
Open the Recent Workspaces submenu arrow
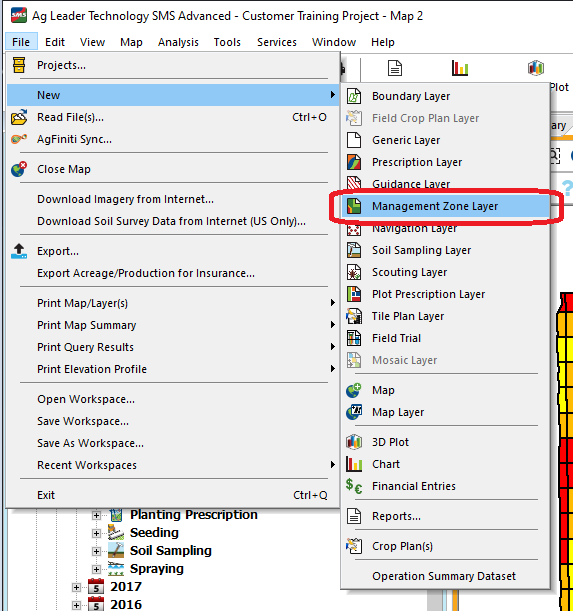332,464
